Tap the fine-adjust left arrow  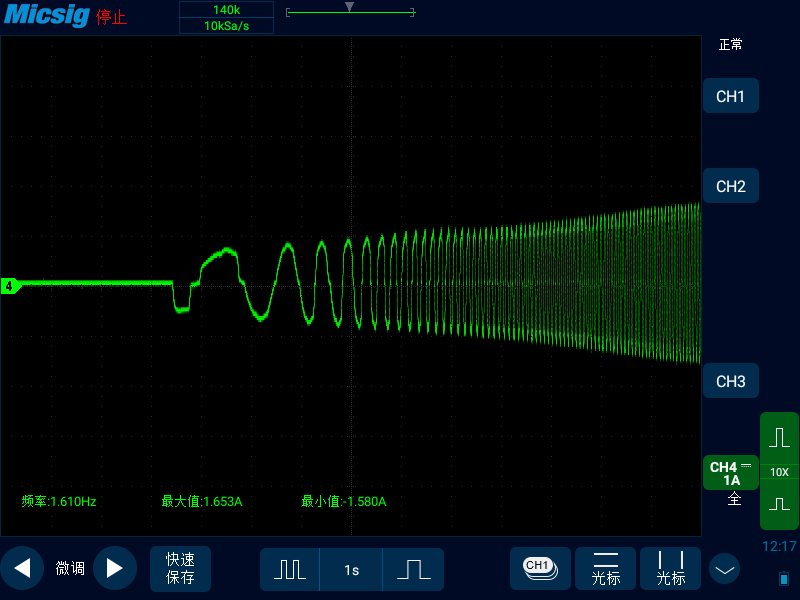(22, 568)
